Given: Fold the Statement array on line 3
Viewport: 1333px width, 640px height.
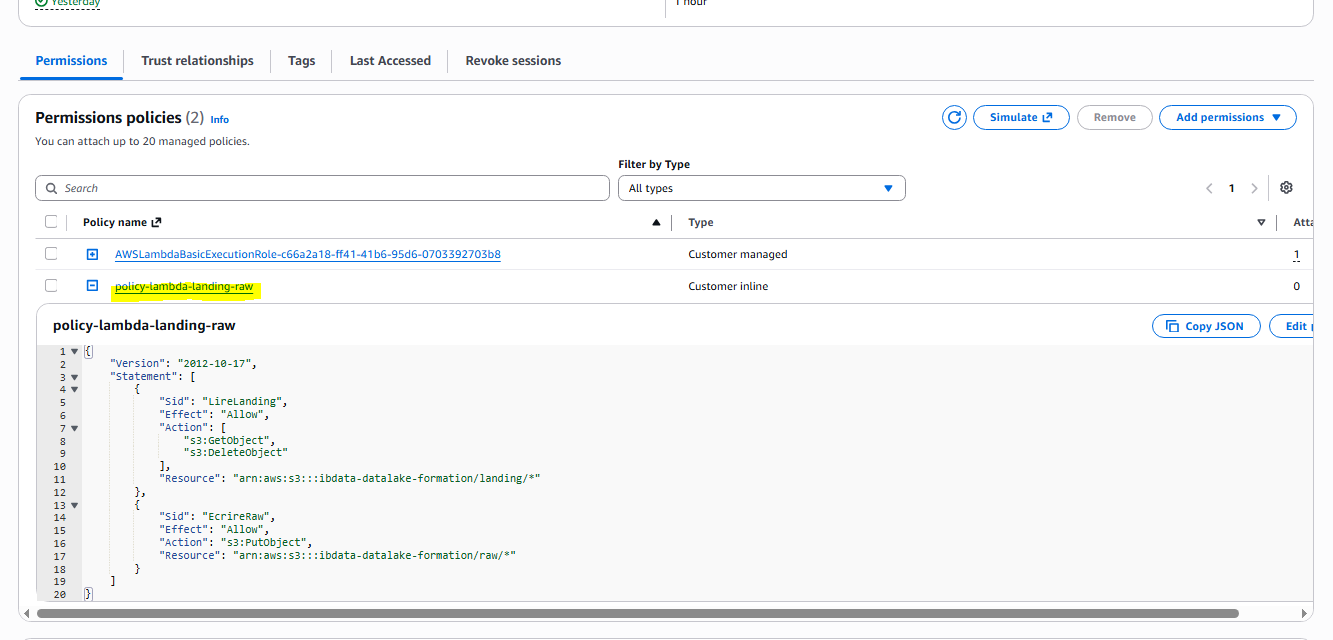Looking at the screenshot, I should [x=74, y=377].
